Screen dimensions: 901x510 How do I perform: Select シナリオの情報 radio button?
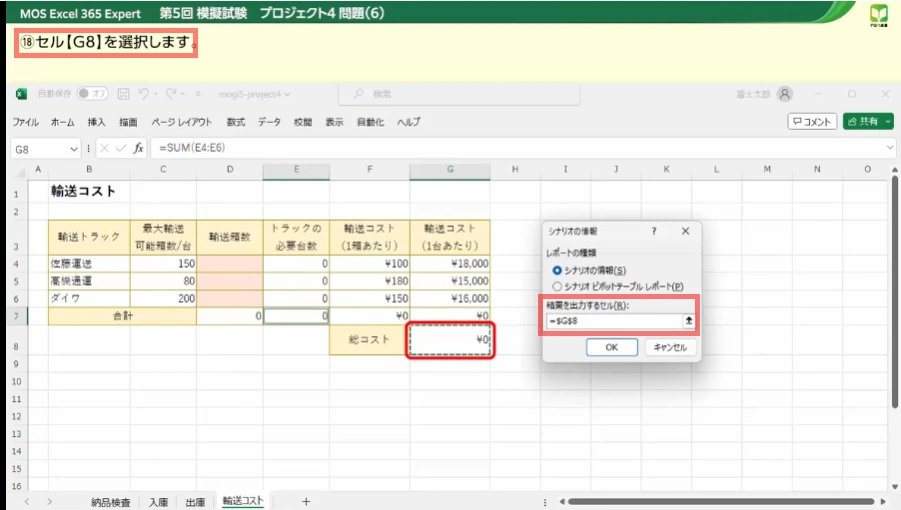click(556, 270)
